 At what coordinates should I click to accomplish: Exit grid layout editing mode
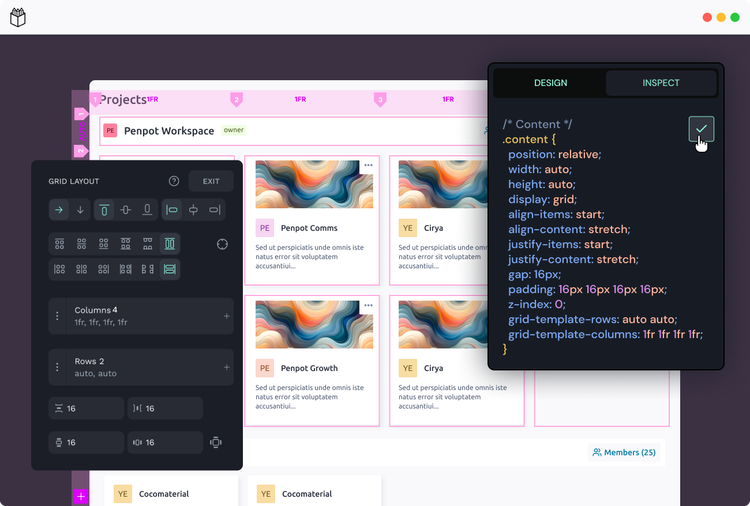211,181
